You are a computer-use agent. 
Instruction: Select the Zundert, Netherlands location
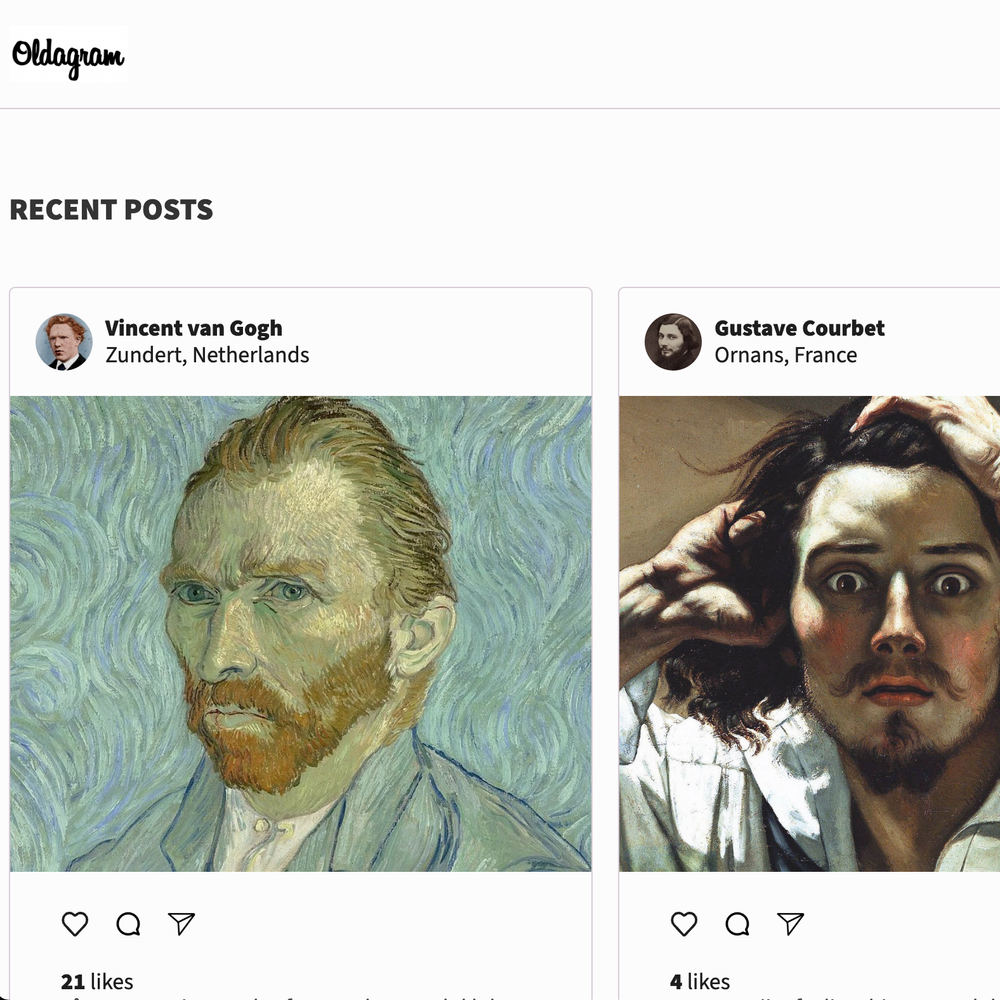coord(207,355)
